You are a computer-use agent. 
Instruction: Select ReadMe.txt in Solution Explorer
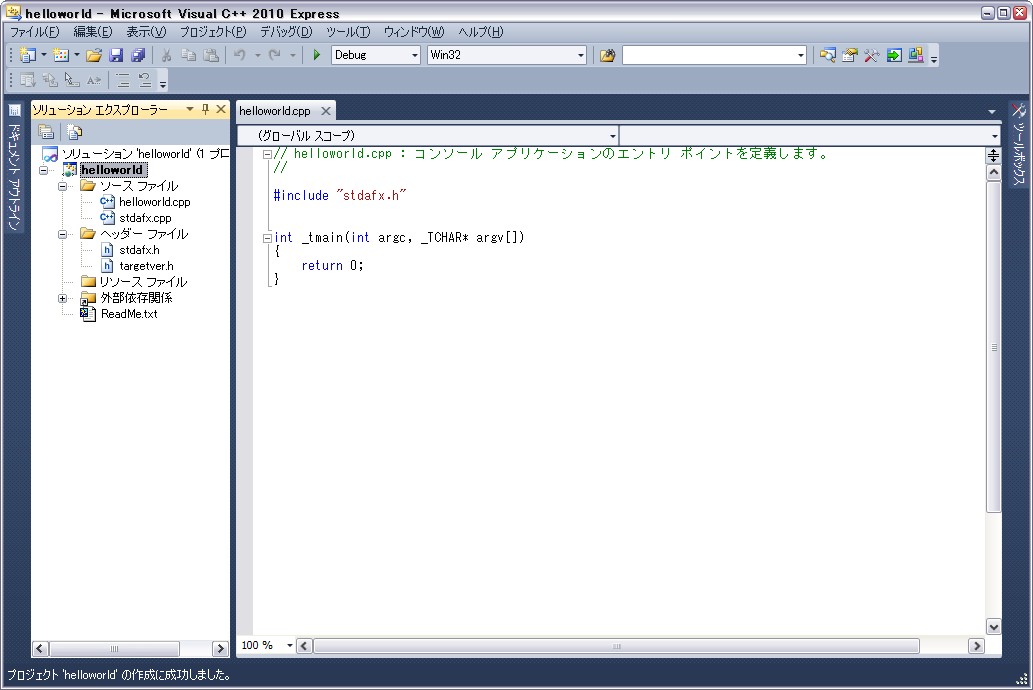click(129, 314)
